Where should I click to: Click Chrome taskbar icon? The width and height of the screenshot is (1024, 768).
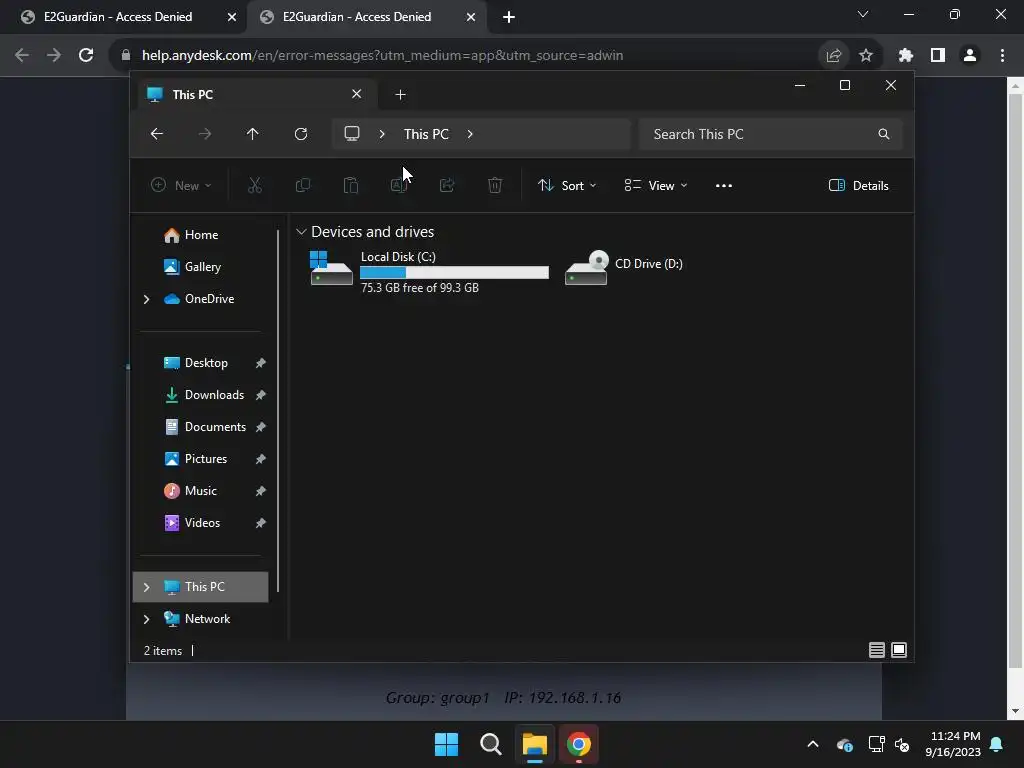[579, 744]
